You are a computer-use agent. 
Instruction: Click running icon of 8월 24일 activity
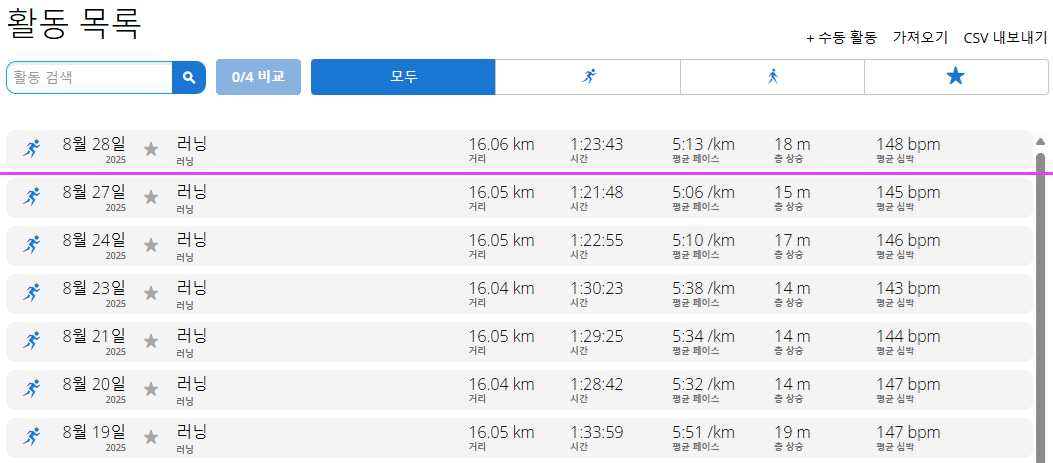coord(31,245)
